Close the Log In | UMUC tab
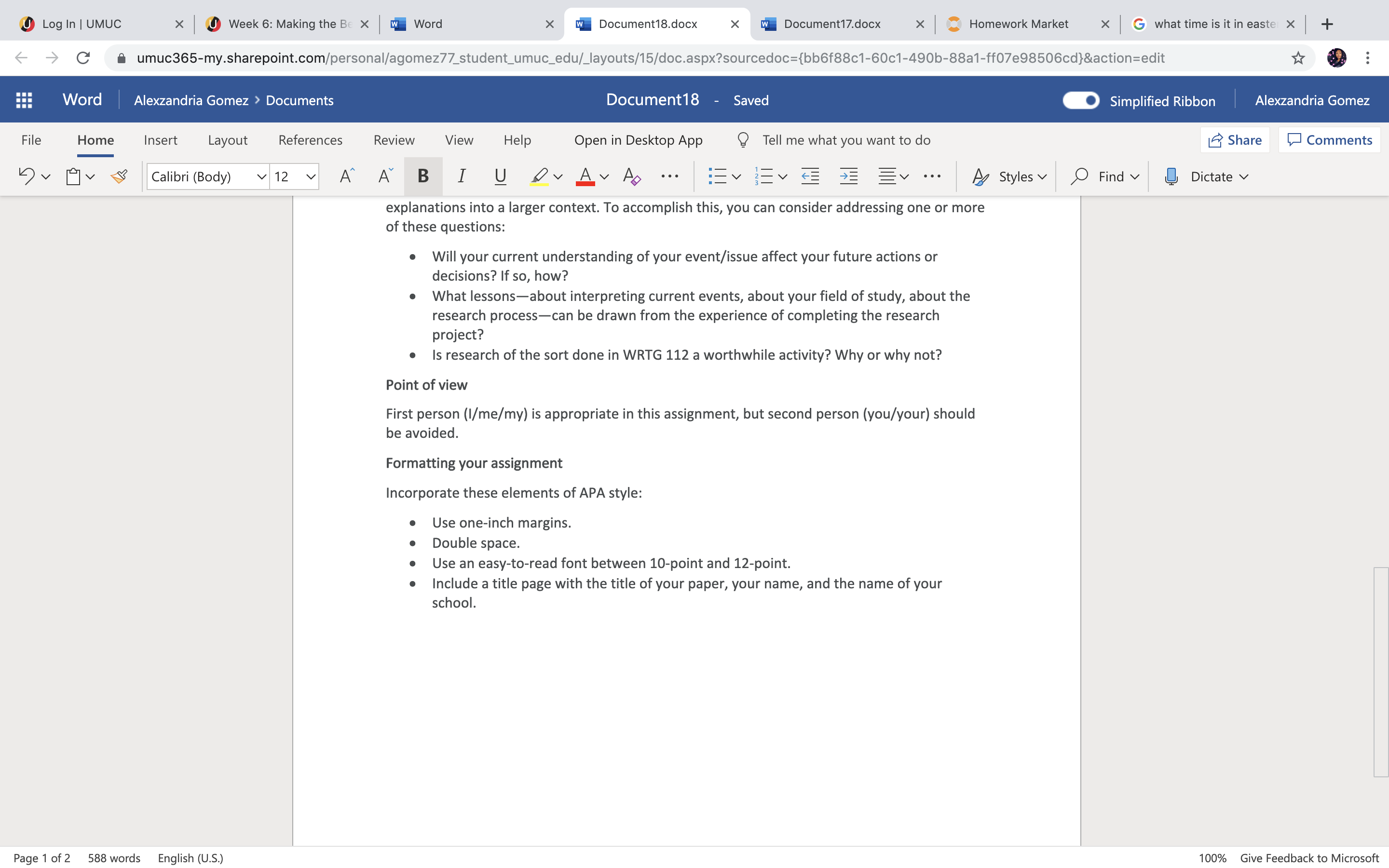 (179, 24)
